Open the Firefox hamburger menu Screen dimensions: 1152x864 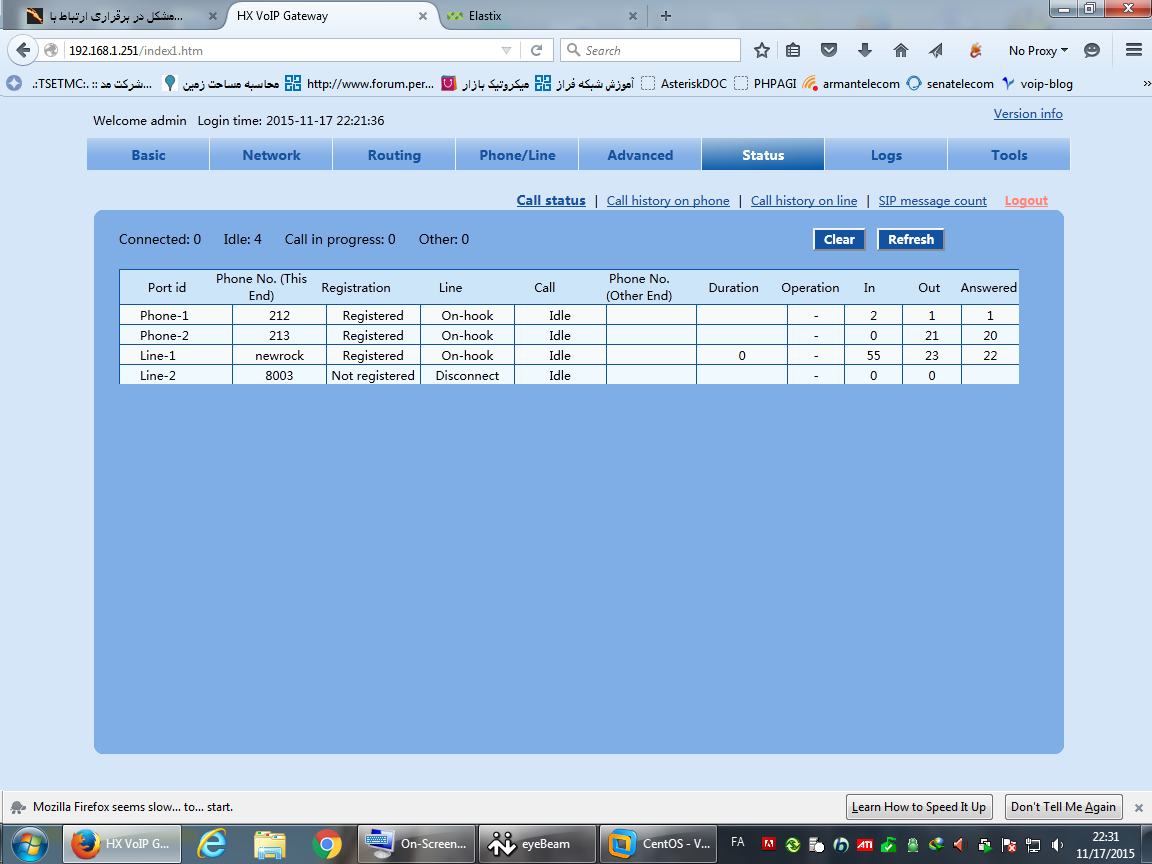pos(1133,50)
